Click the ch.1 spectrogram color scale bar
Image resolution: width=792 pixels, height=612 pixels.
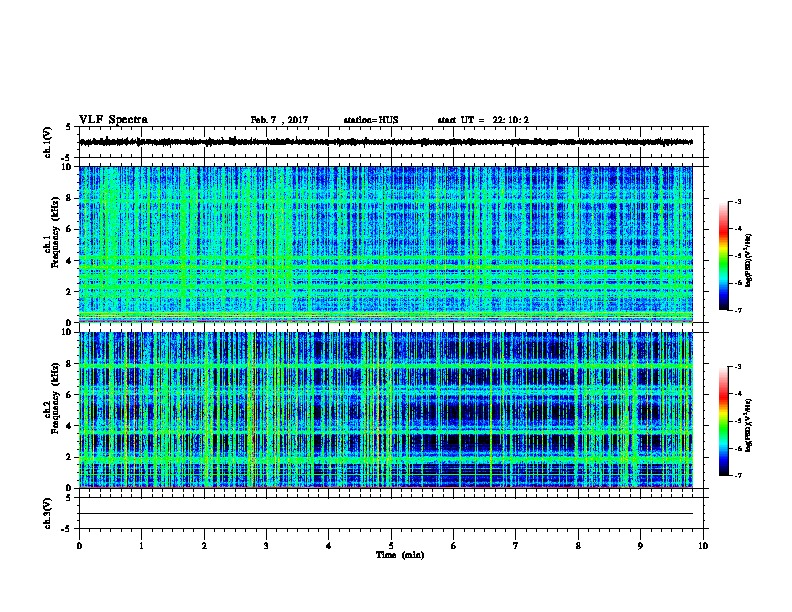coord(723,256)
